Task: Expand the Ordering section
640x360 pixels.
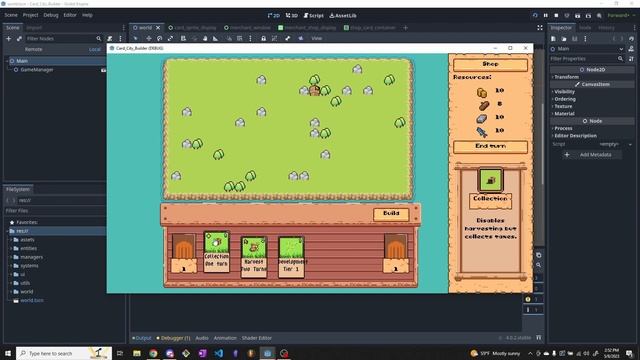Action: (x=564, y=99)
